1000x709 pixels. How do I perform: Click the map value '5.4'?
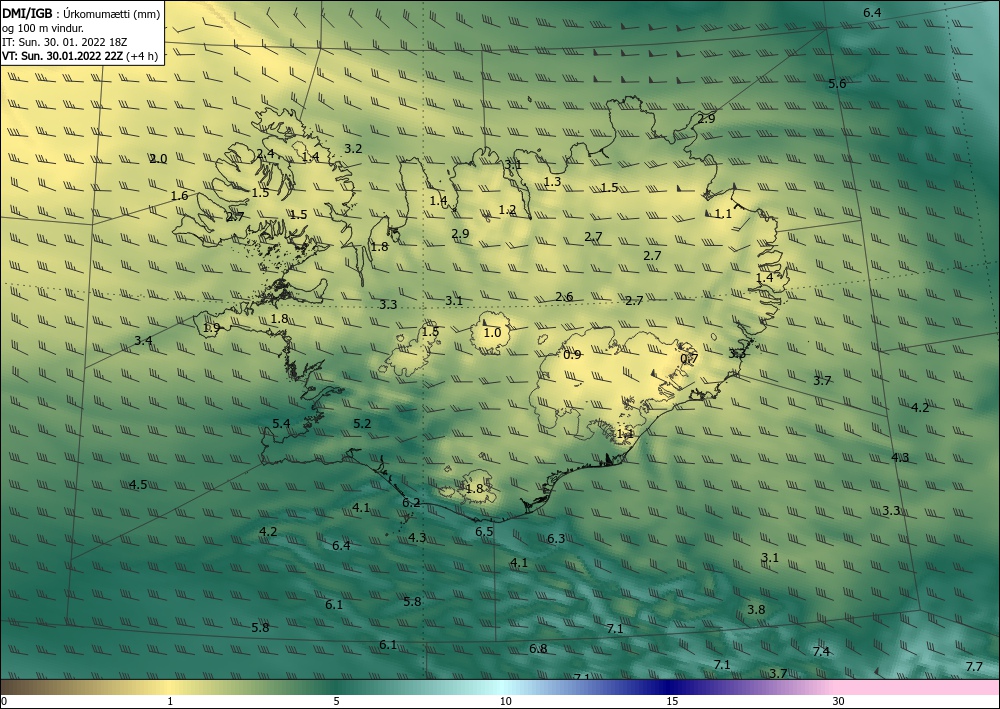tap(281, 423)
